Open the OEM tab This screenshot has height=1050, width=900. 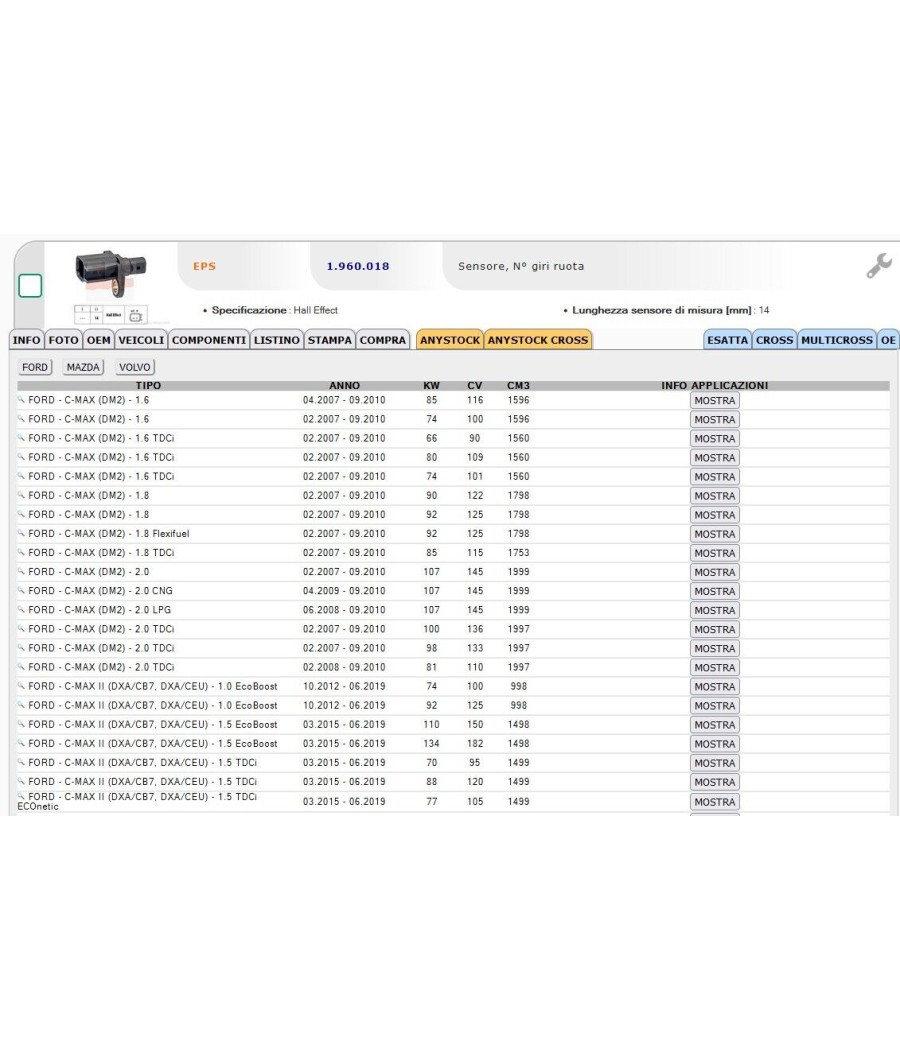98,340
